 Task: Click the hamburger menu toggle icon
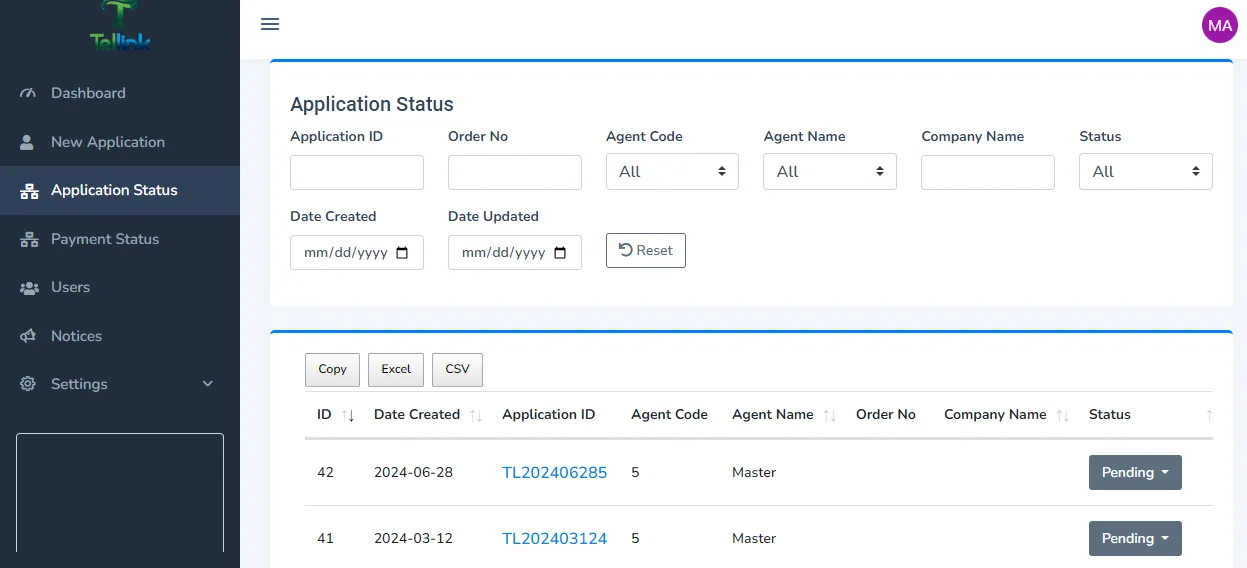(269, 24)
